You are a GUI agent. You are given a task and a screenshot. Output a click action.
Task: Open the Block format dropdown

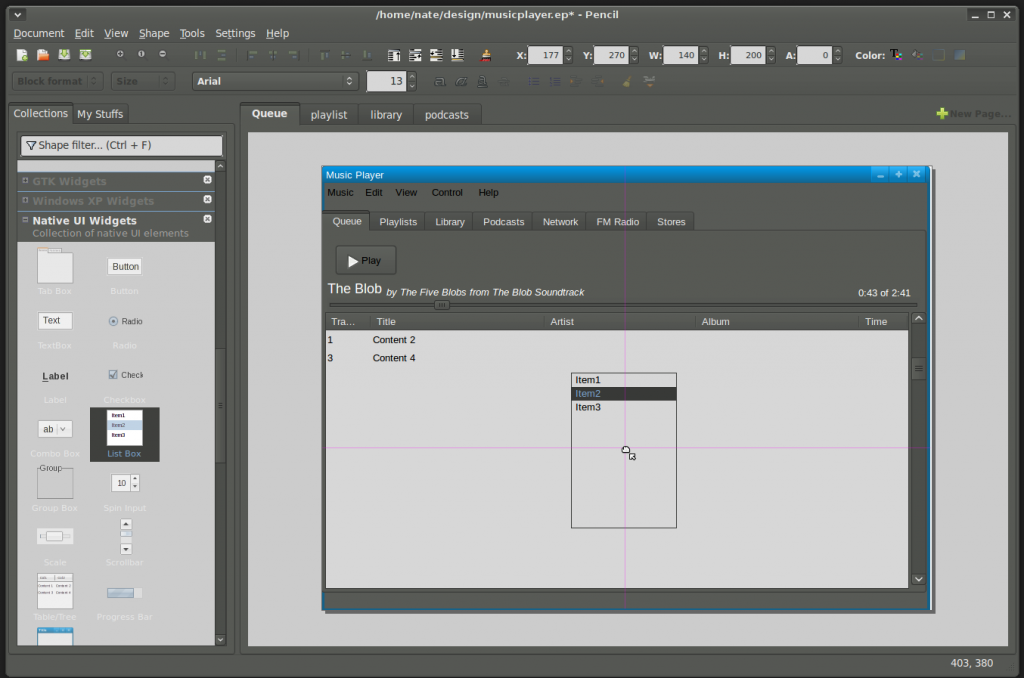pos(57,81)
